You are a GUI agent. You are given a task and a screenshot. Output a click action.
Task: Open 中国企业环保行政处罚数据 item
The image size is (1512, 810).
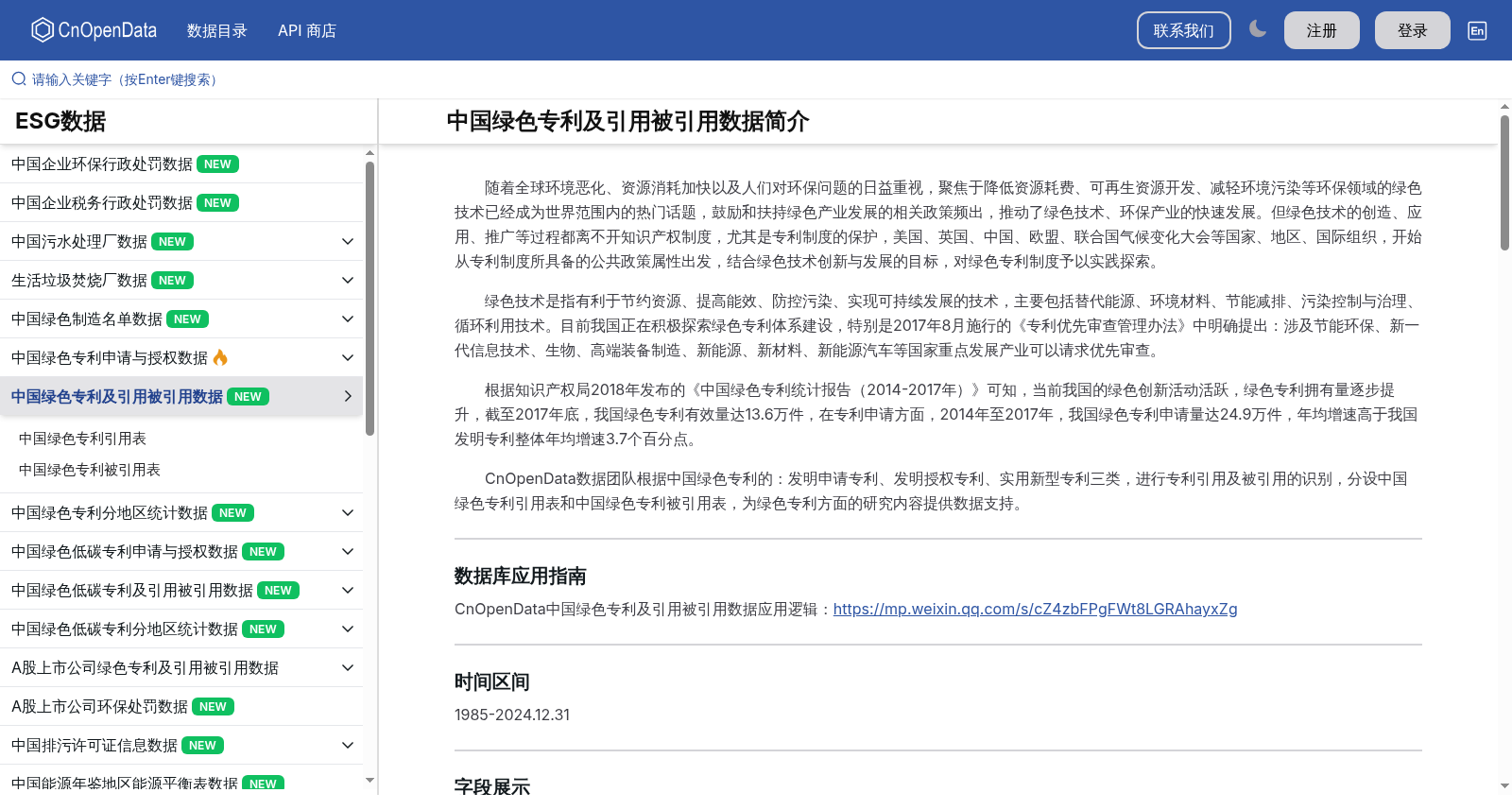(181, 164)
